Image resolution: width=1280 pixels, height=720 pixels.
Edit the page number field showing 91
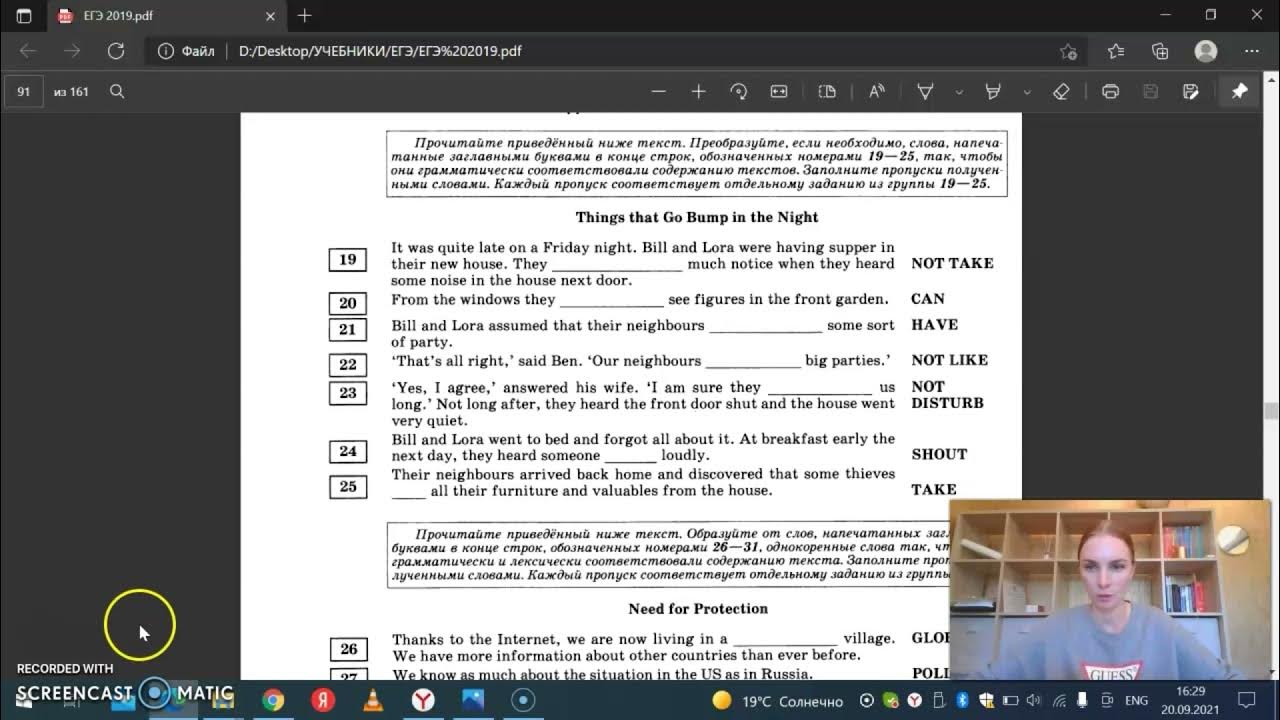[24, 91]
